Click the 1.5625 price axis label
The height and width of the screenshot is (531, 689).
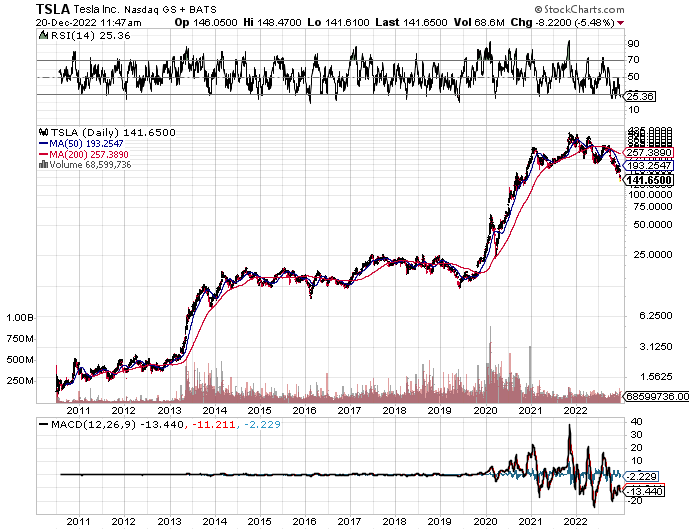(x=655, y=377)
